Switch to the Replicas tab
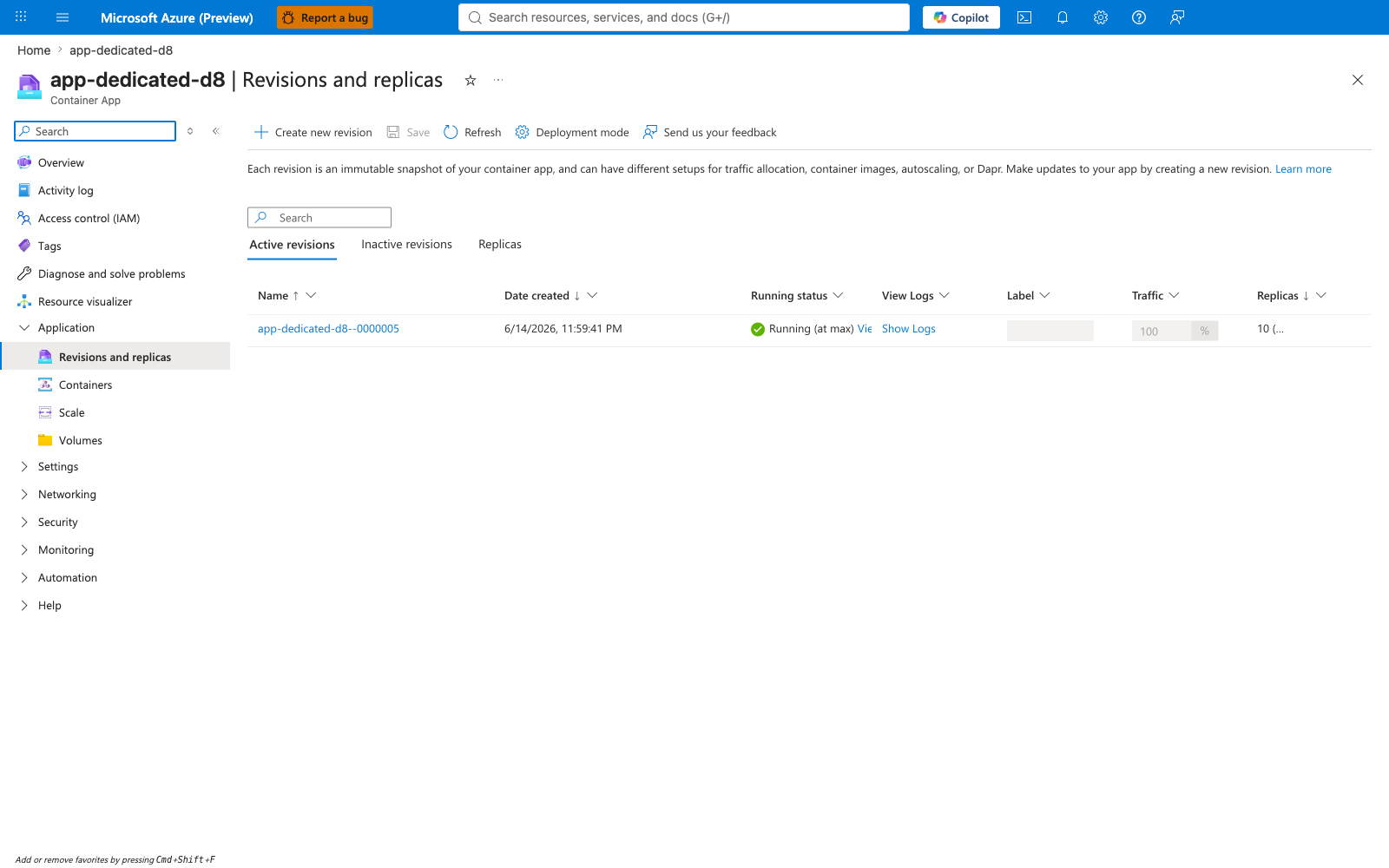Viewport: 1389px width, 868px height. (x=500, y=244)
